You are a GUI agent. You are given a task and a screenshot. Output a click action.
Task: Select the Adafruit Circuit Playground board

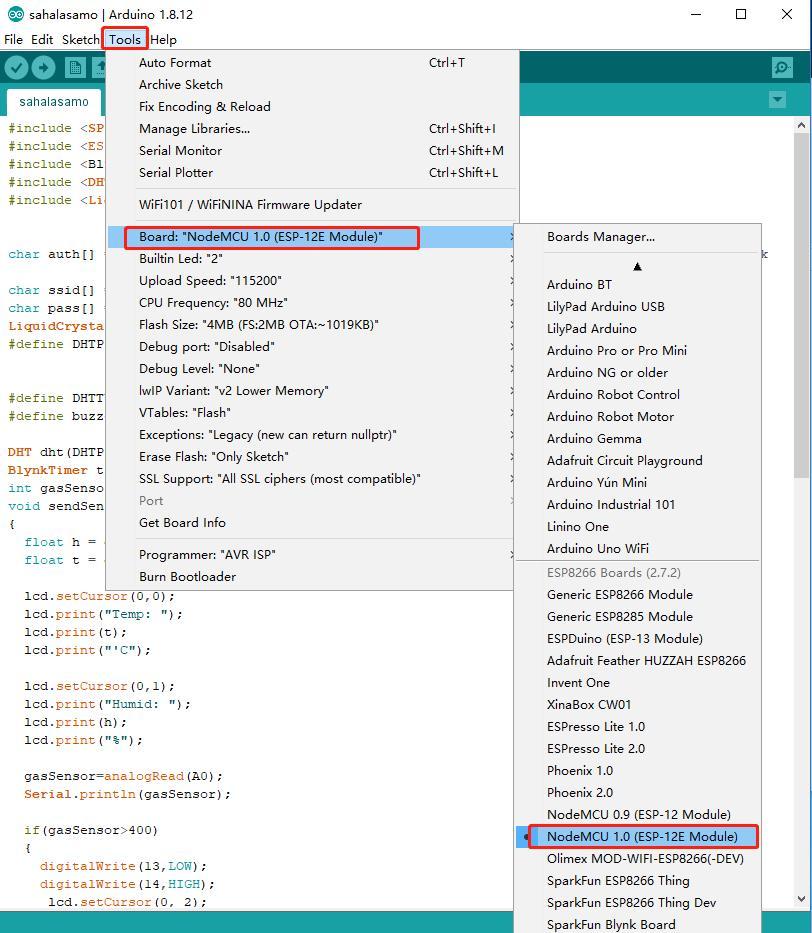pyautogui.click(x=637, y=461)
